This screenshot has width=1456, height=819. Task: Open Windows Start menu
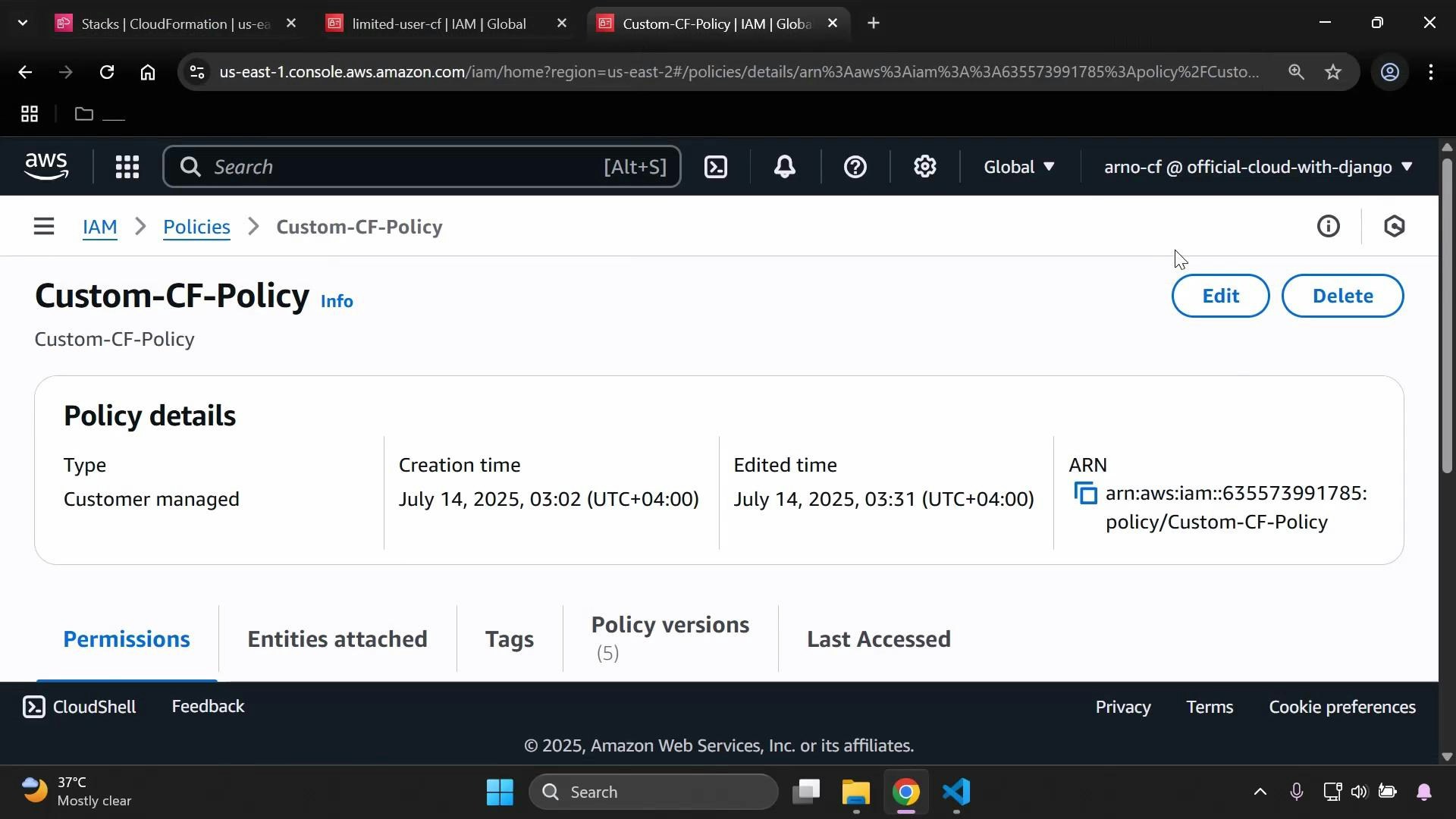[500, 792]
